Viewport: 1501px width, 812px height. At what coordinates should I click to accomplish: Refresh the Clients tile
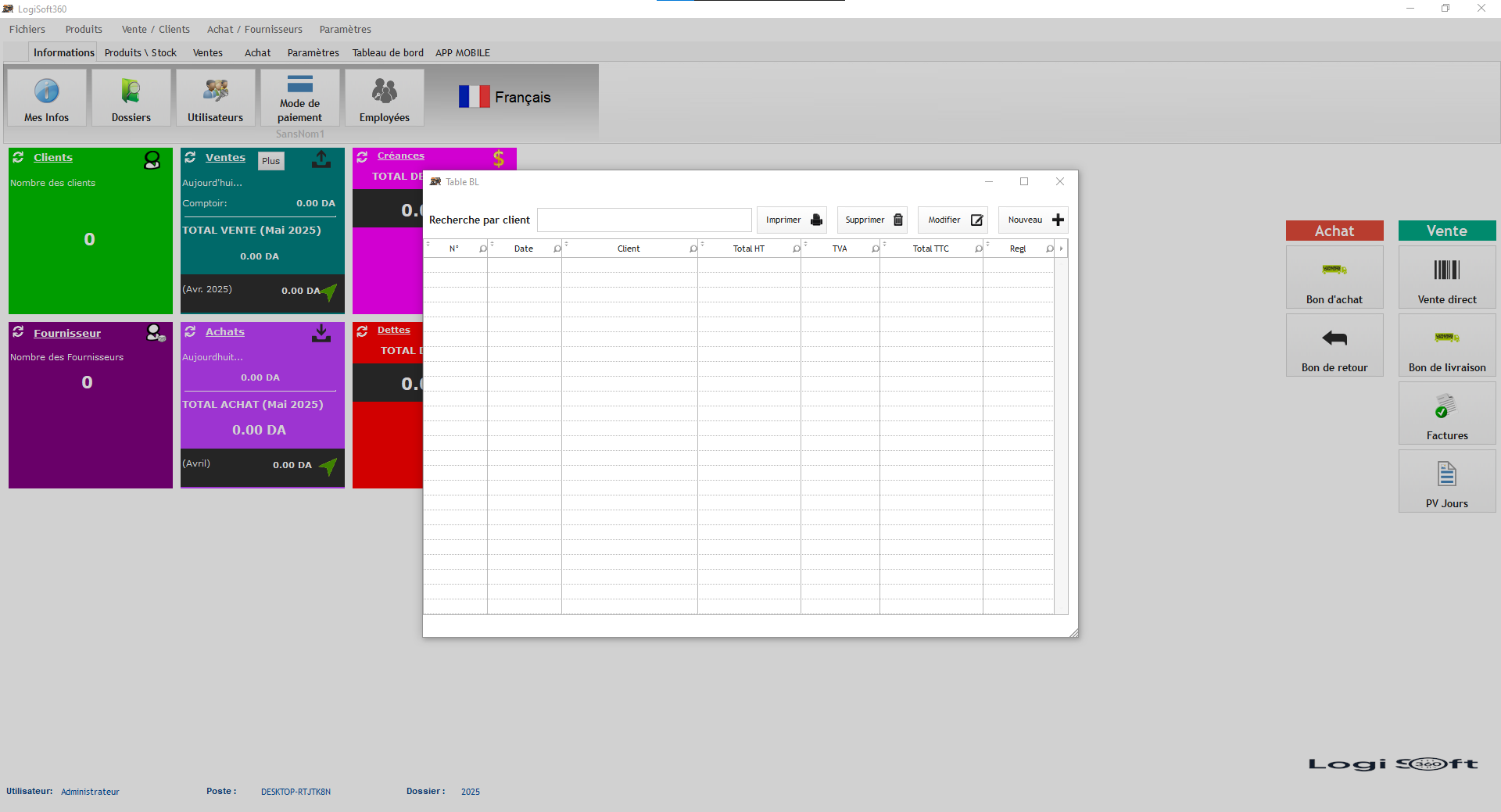point(18,157)
